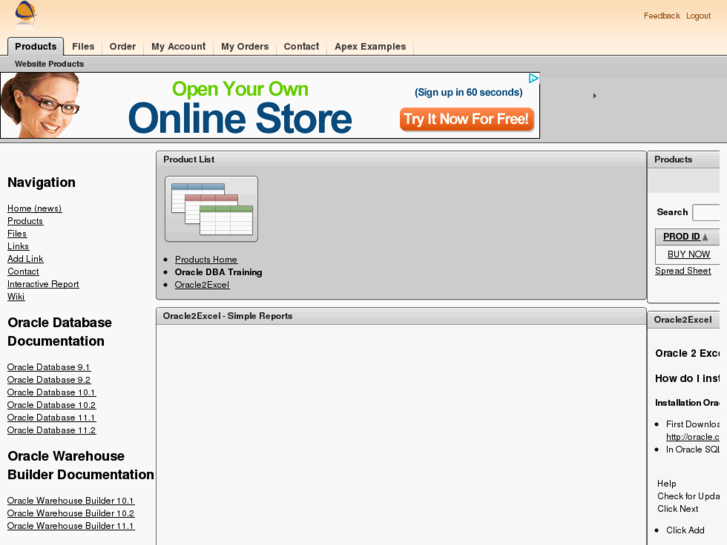The width and height of the screenshot is (727, 545).
Task: Open Oracle2Excel link in Product List
Action: 202,285
